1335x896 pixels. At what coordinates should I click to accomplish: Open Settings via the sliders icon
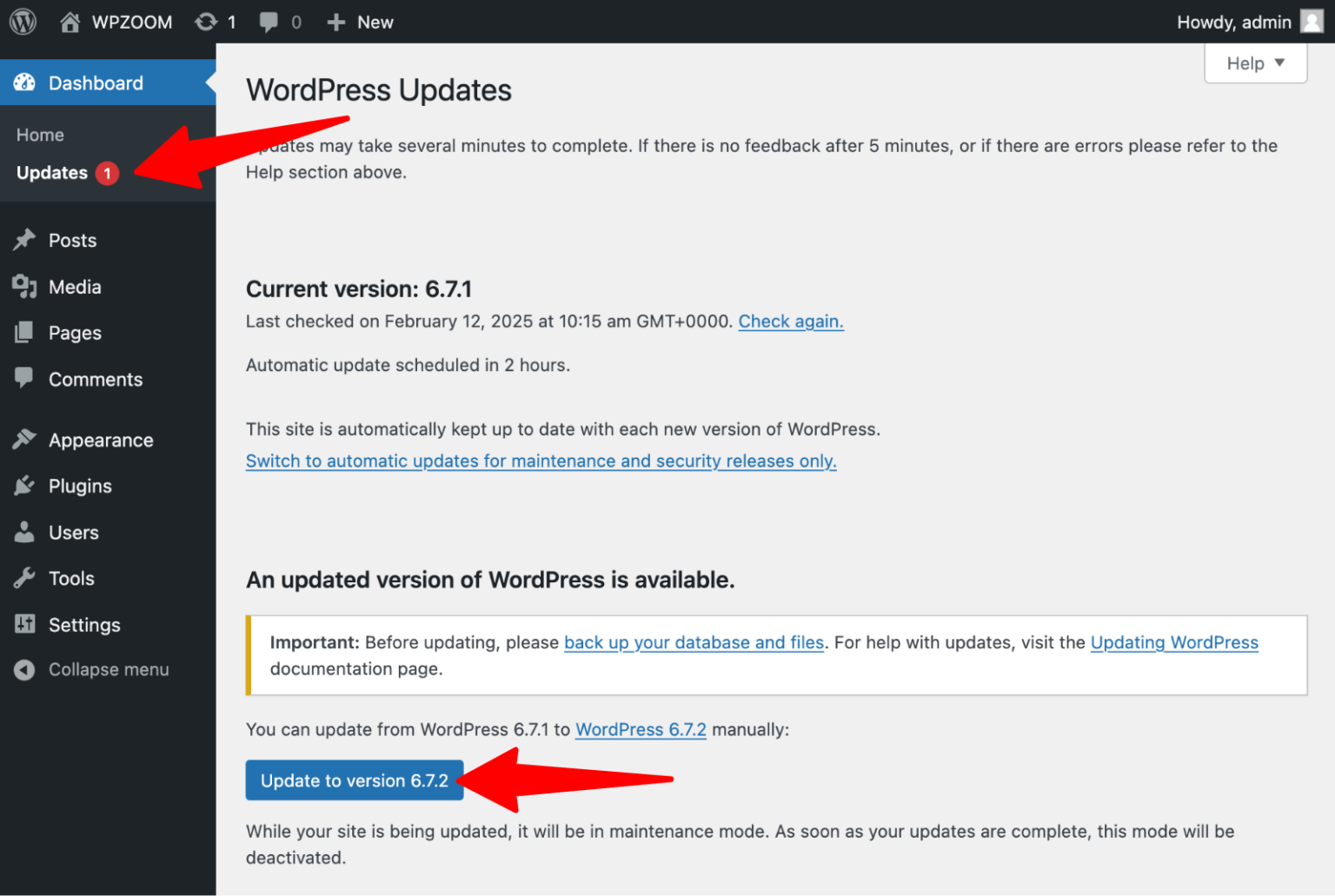pyautogui.click(x=25, y=624)
